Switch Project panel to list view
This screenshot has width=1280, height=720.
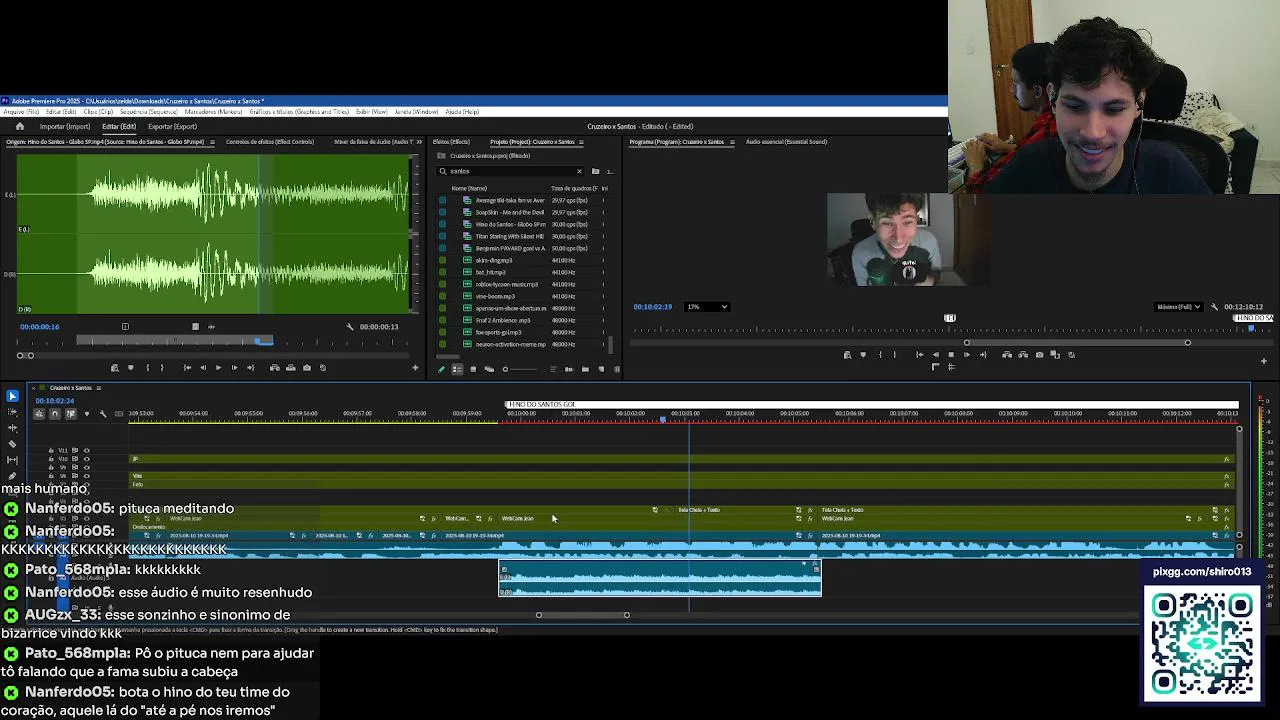tap(457, 369)
